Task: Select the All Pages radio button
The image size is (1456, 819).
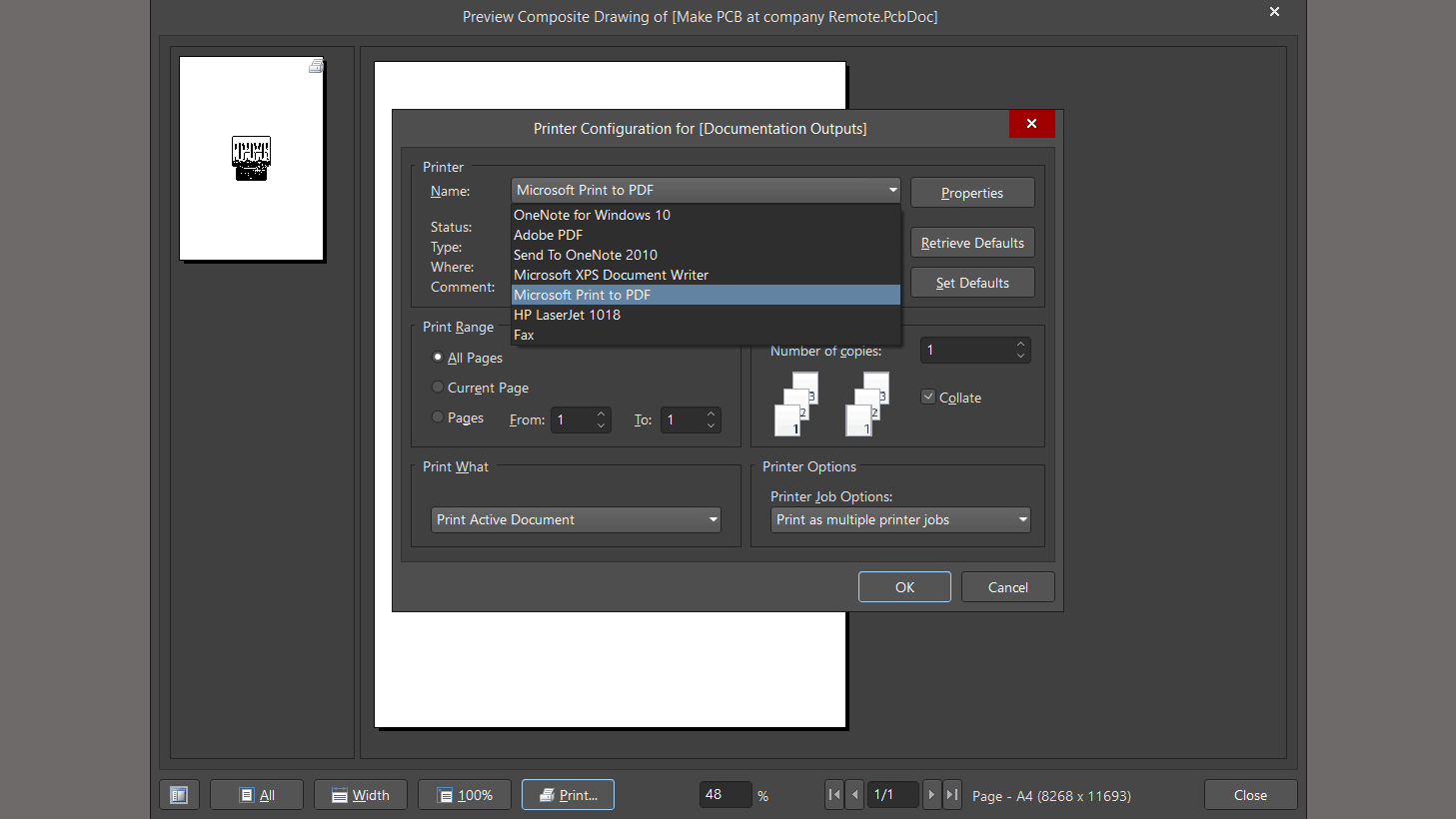Action: pyautogui.click(x=438, y=357)
